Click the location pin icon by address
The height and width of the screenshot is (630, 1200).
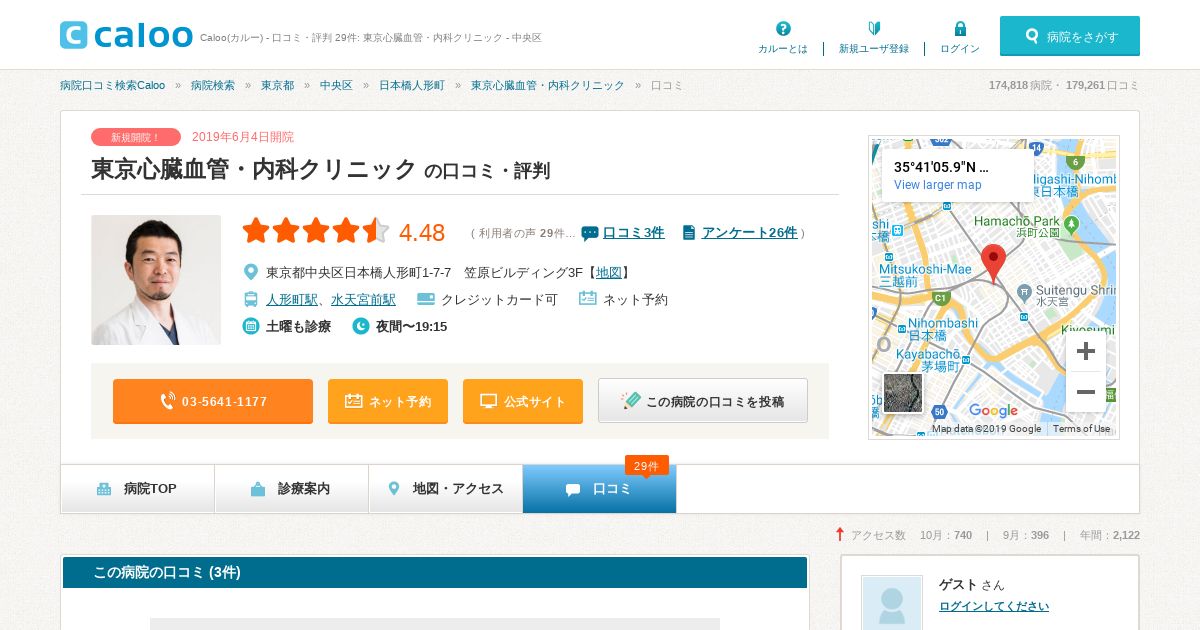(x=251, y=272)
